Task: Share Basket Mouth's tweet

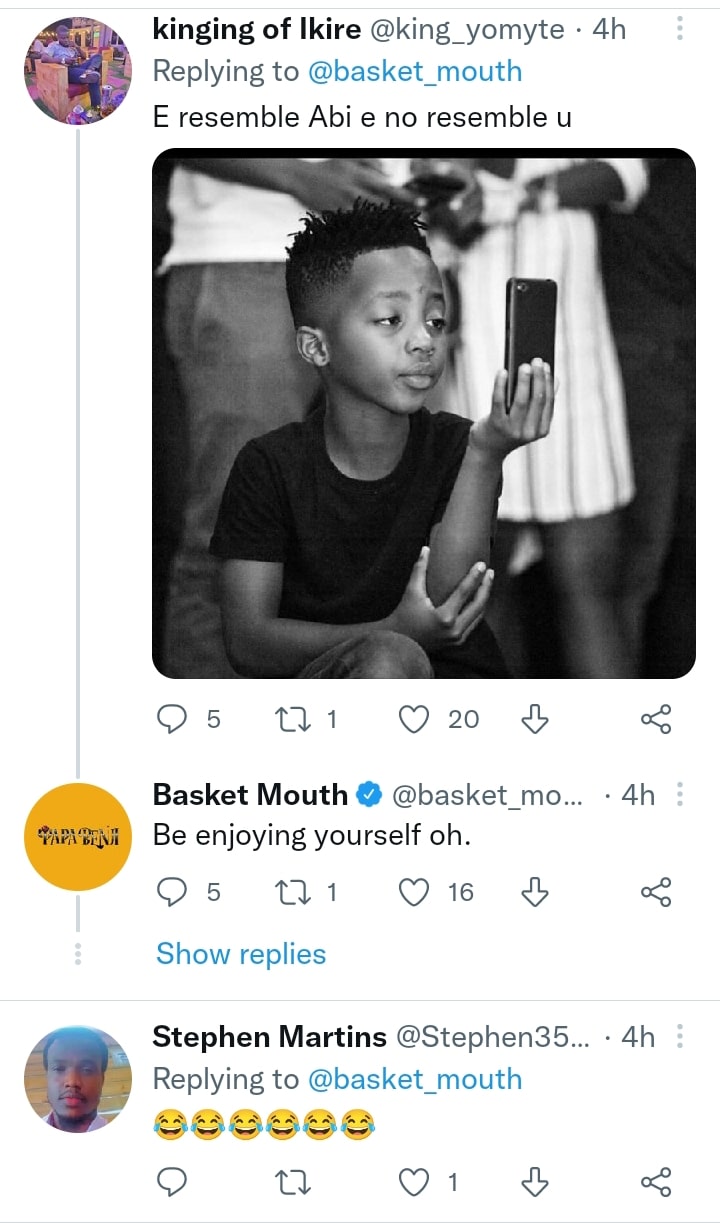Action: [x=655, y=891]
